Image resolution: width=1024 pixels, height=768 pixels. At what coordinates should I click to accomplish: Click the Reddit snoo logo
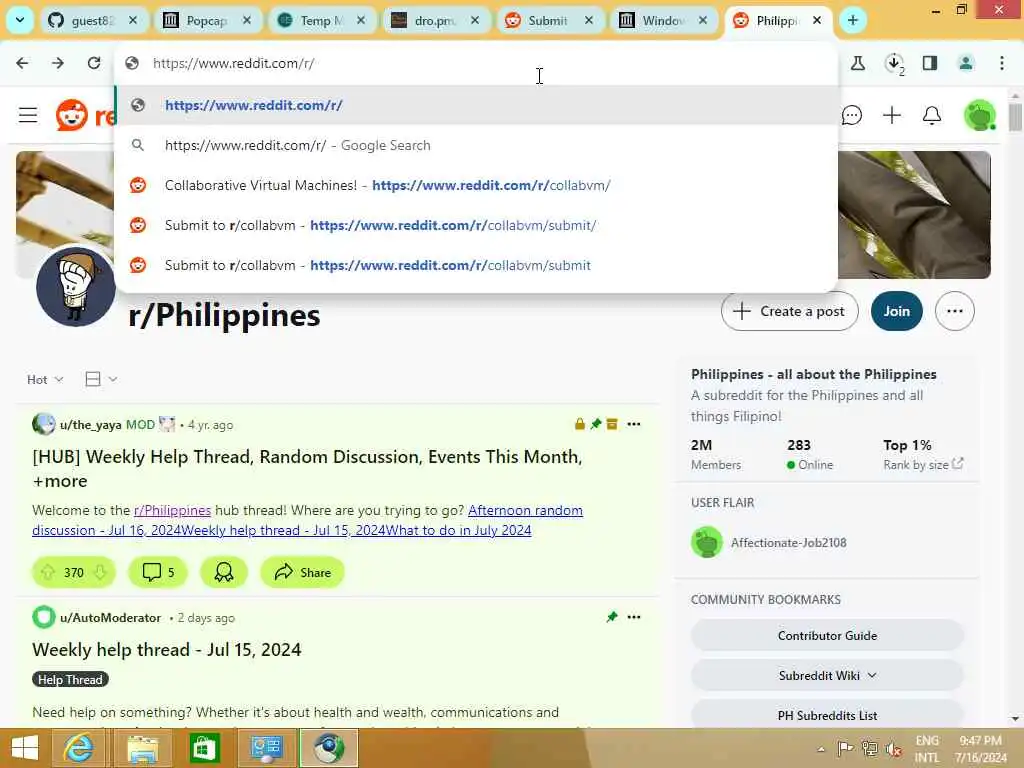pos(72,116)
